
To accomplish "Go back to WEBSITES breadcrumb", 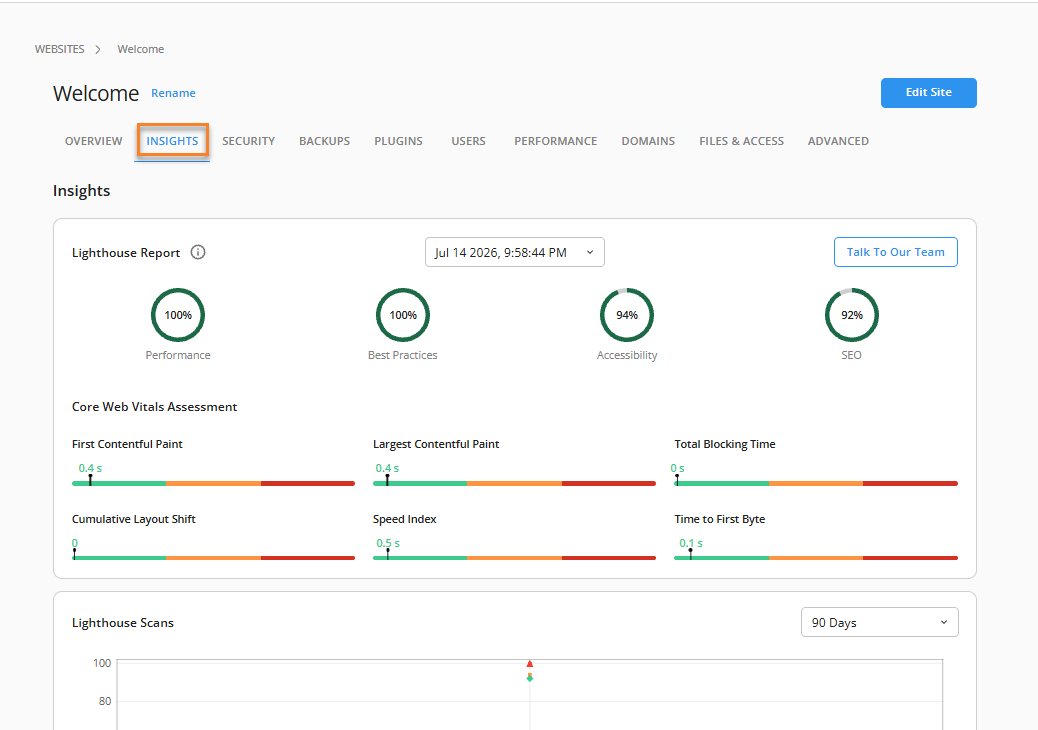I will 60,49.
